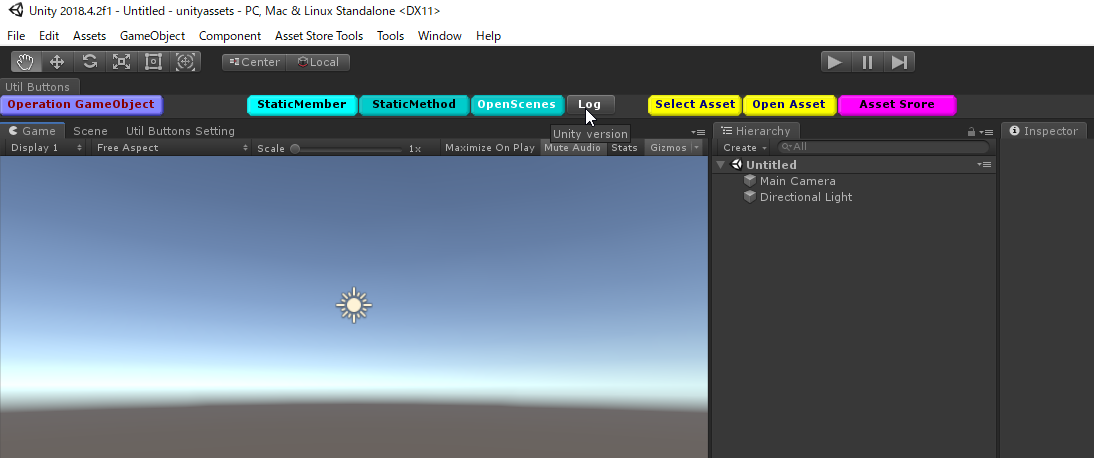Open the Gizmos dropdown arrow
The width and height of the screenshot is (1094, 458).
tap(696, 147)
